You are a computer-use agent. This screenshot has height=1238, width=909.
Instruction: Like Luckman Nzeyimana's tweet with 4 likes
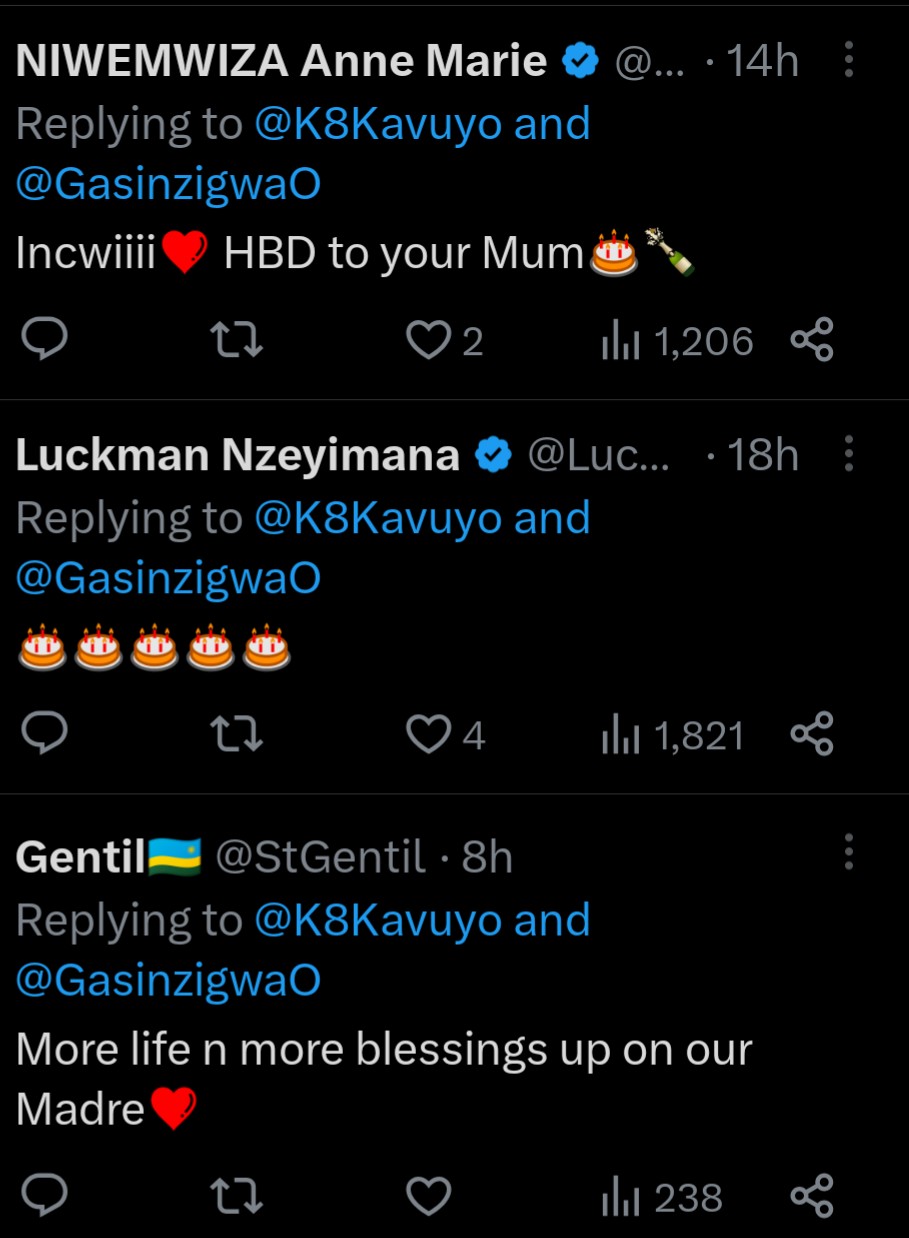pyautogui.click(x=429, y=735)
